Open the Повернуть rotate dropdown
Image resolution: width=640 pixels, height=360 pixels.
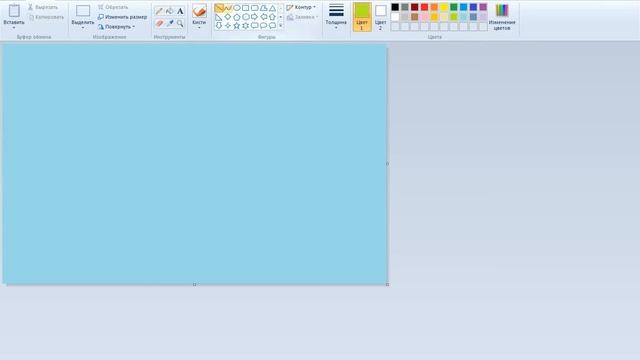click(x=117, y=27)
